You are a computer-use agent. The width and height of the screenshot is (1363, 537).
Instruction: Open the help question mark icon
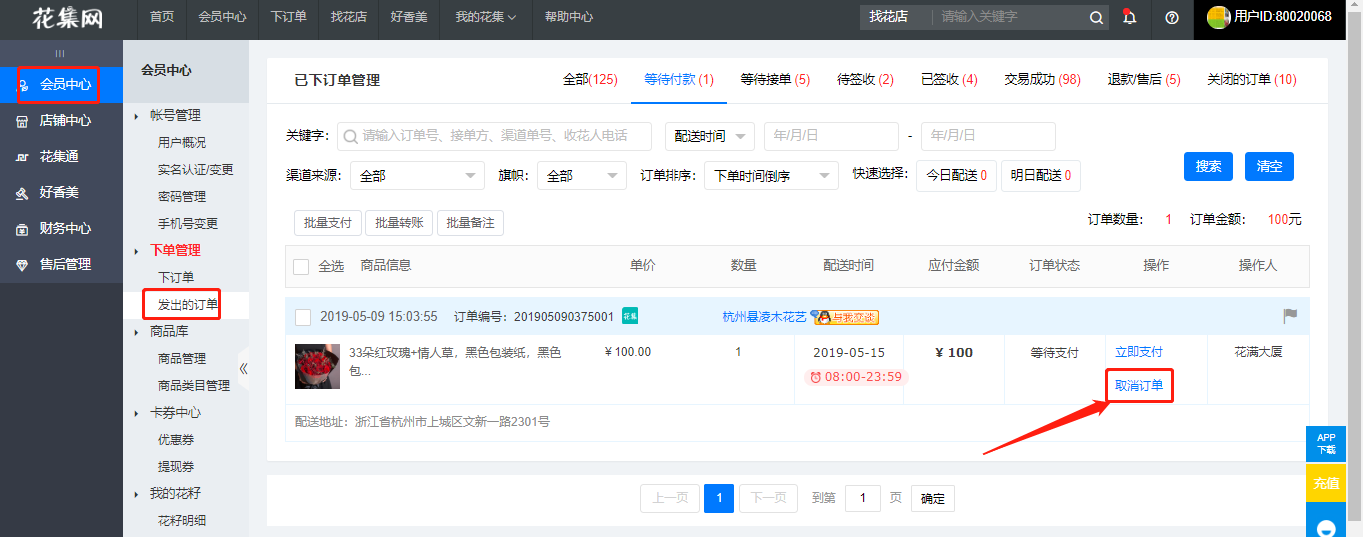tap(1172, 17)
